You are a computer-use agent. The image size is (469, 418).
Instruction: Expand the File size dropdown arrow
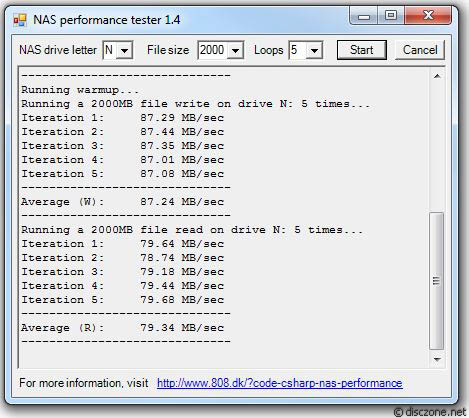click(235, 51)
